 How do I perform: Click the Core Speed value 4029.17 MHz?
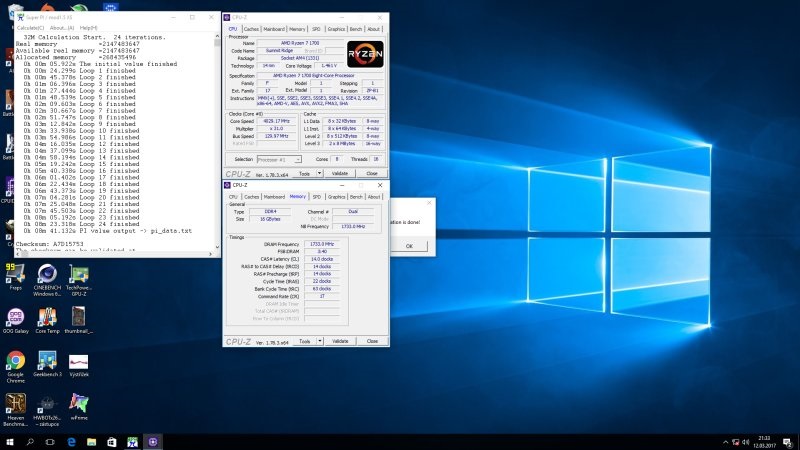(x=276, y=121)
